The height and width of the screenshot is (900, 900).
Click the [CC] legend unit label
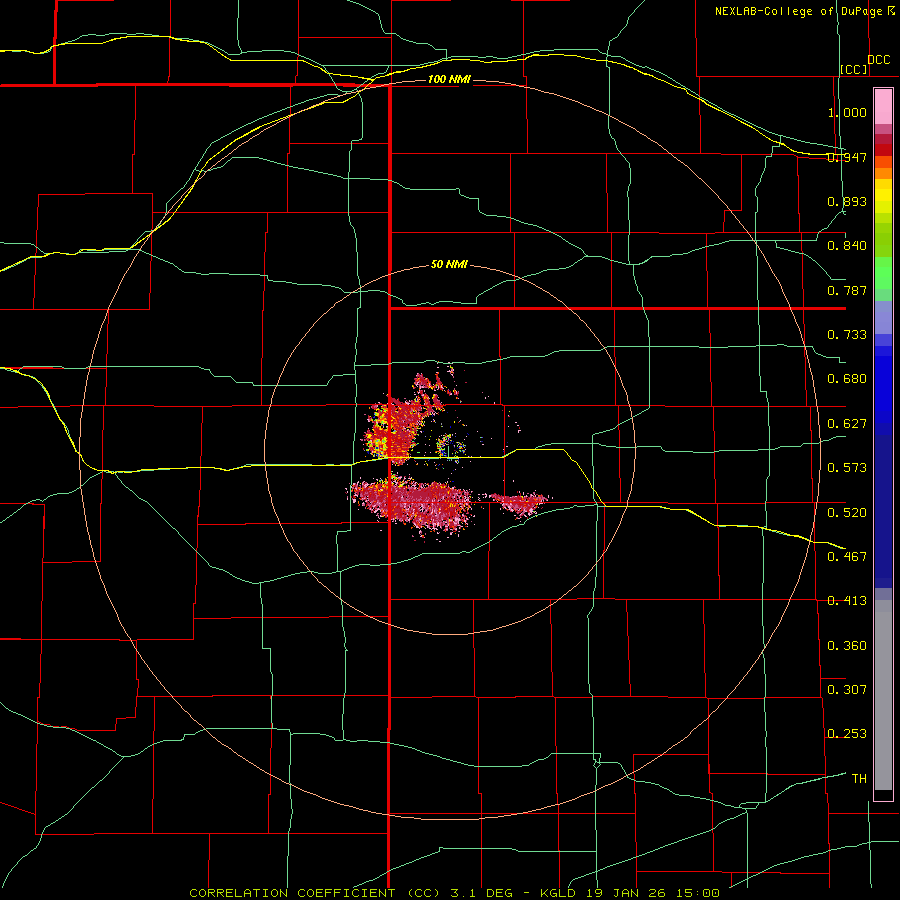(x=854, y=69)
